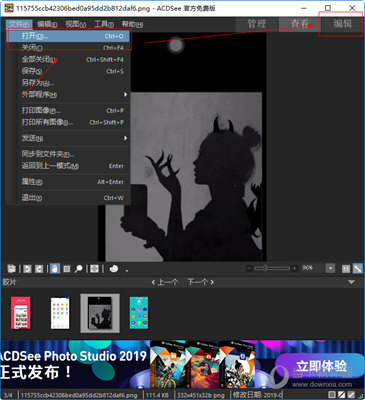The height and width of the screenshot is (400, 365).
Task: Click the second status bar diagonal icon
Action: 342,395
